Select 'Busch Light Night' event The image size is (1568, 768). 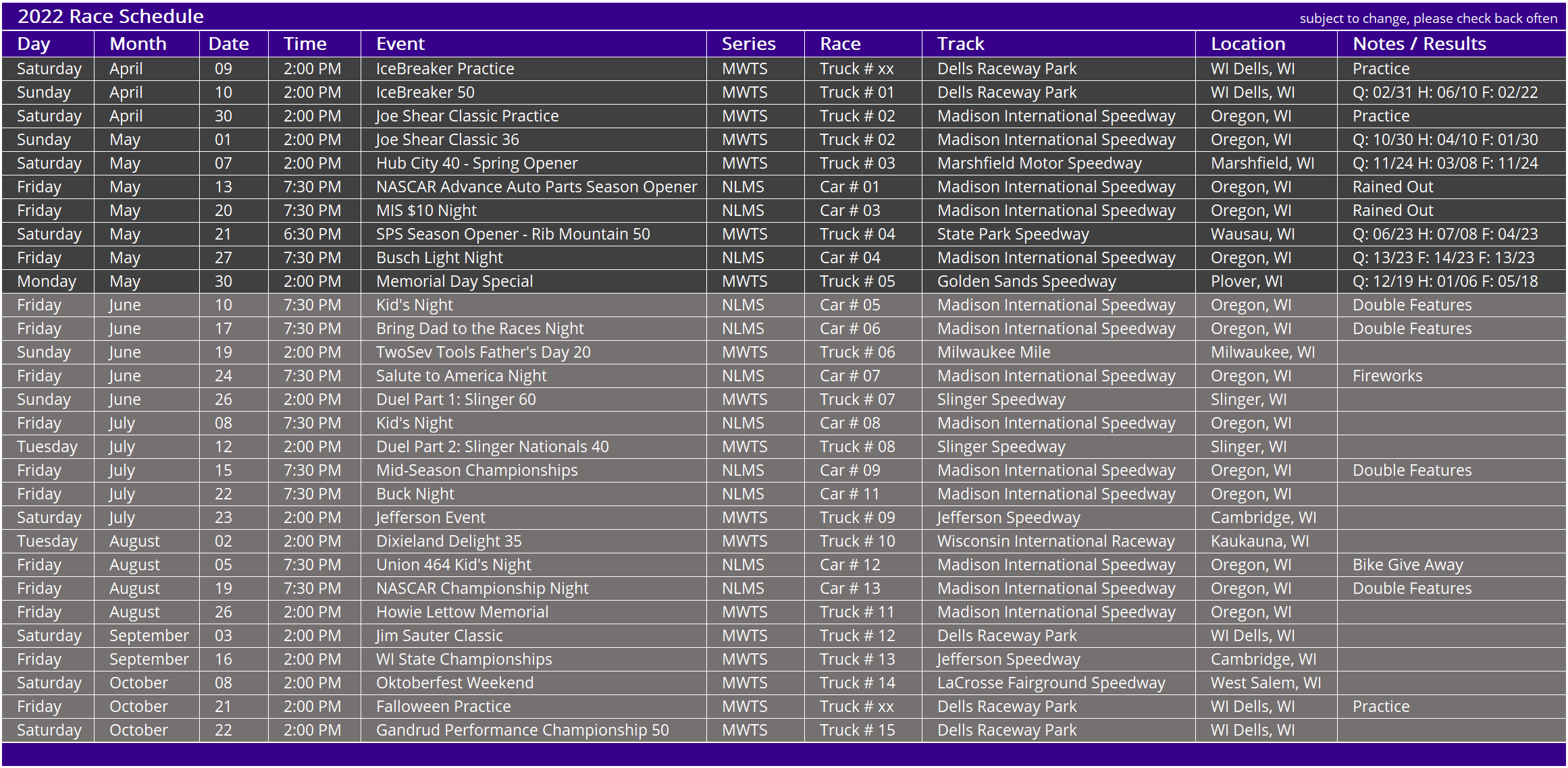(440, 258)
